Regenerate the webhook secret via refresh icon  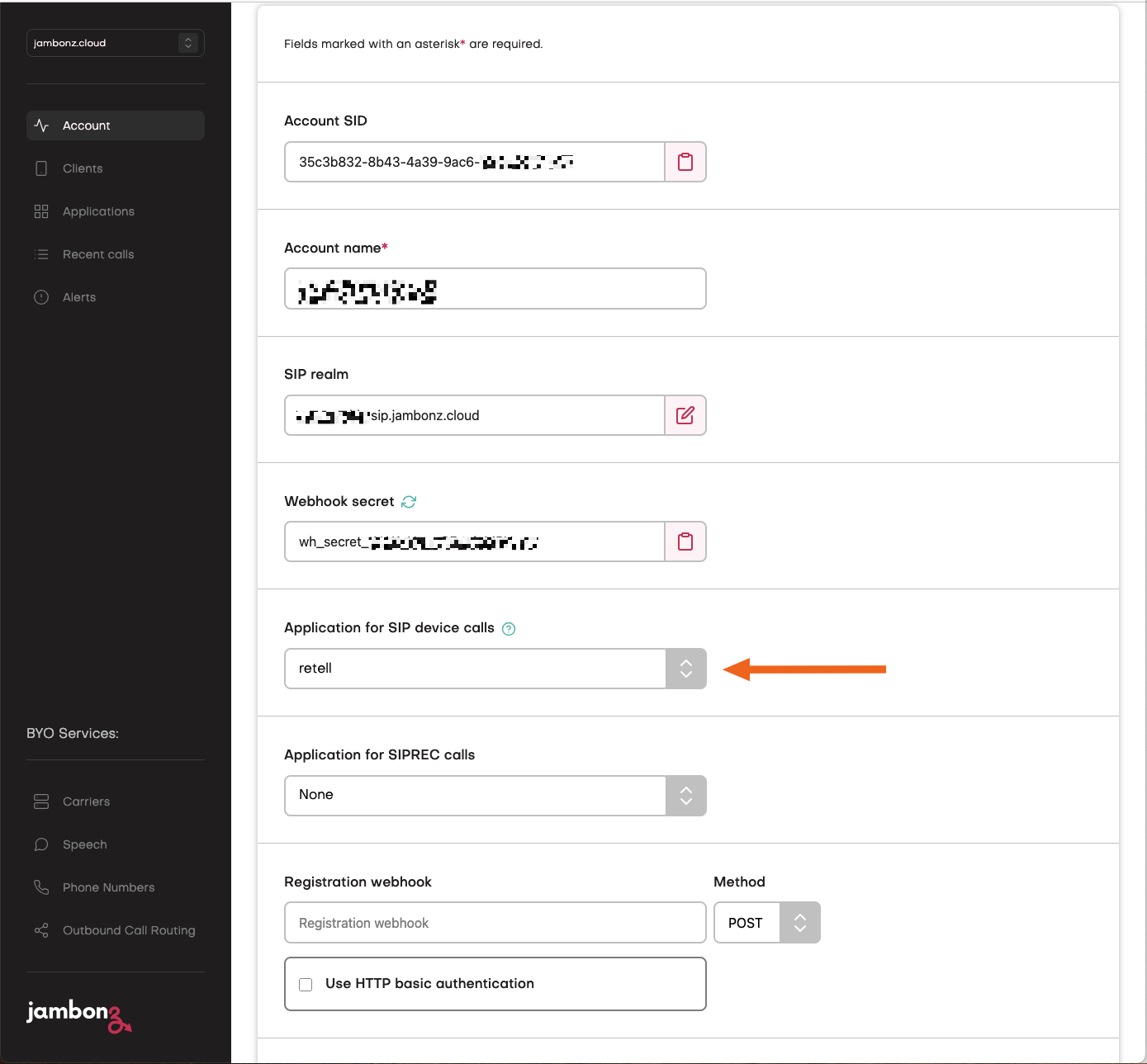(409, 501)
